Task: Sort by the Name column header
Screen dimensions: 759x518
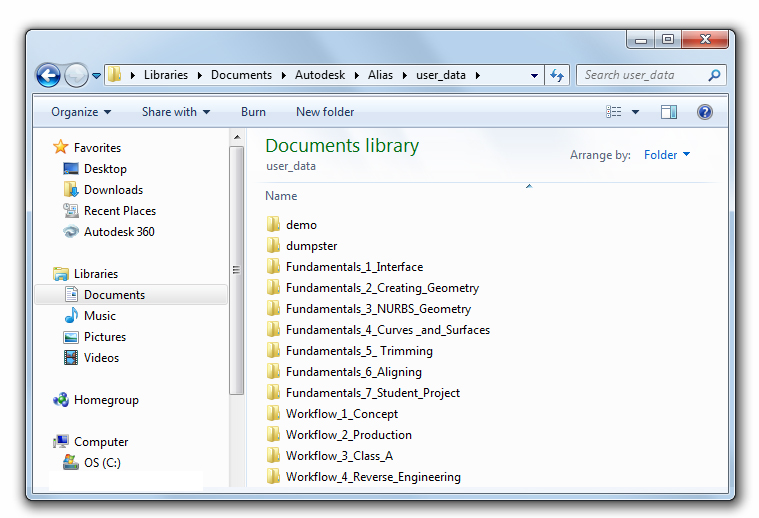Action: coord(282,196)
